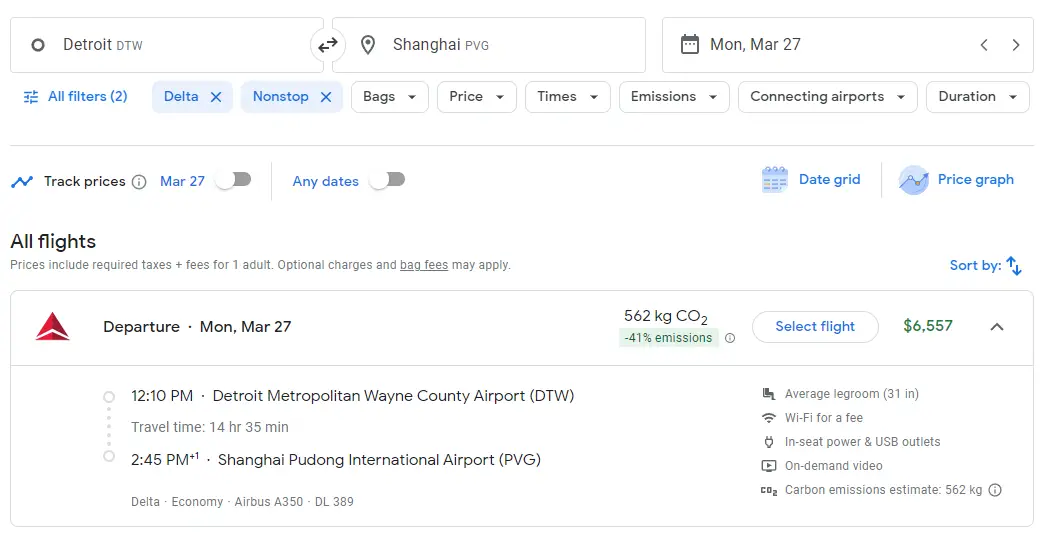Collapse the Delta flight details
The width and height of the screenshot is (1045, 539).
click(996, 327)
